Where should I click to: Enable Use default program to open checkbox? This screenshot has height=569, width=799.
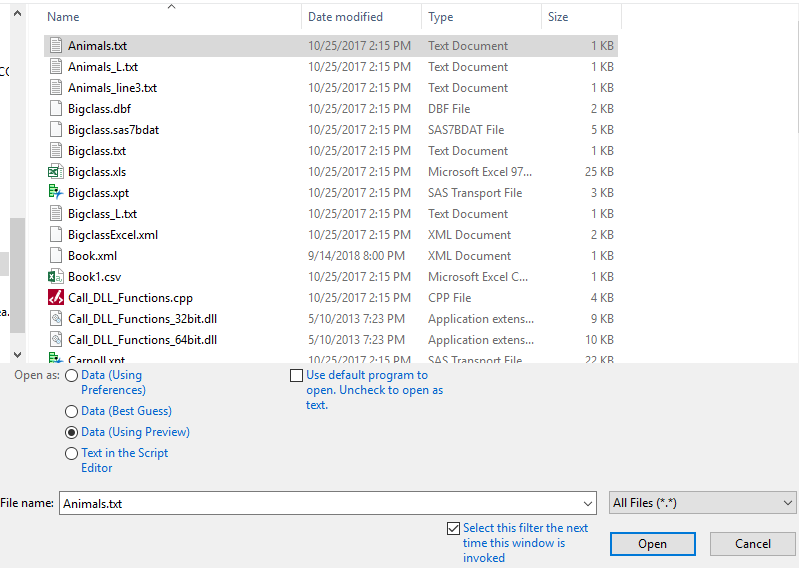[296, 376]
